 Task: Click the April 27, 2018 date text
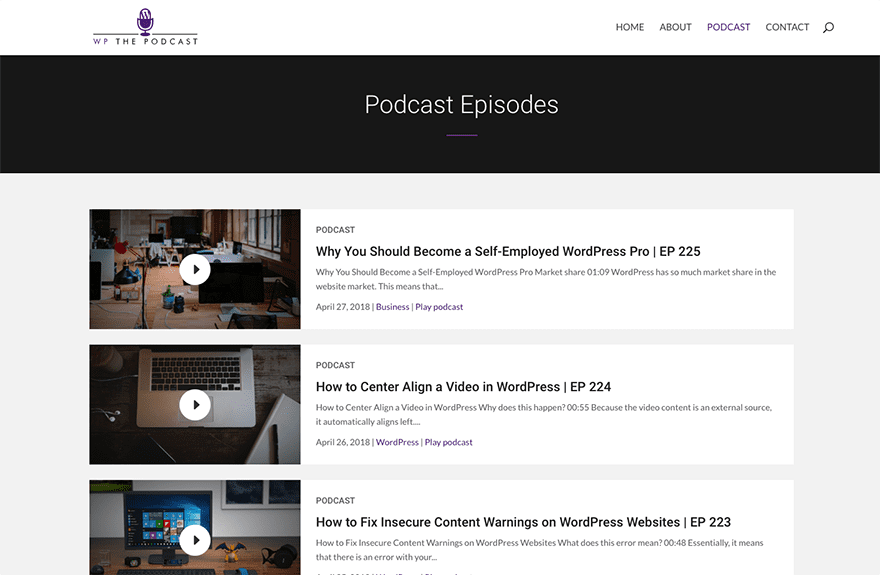(343, 307)
